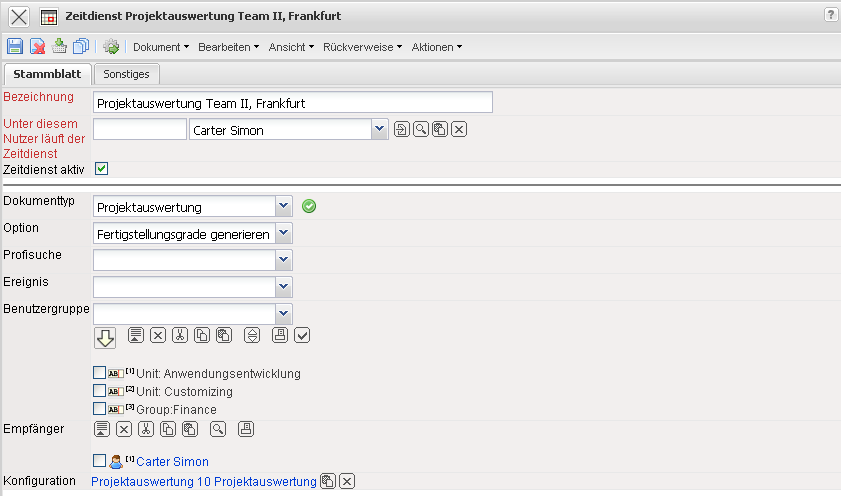The width and height of the screenshot is (841, 496).
Task: Open the Ansicht menu
Action: tap(291, 47)
